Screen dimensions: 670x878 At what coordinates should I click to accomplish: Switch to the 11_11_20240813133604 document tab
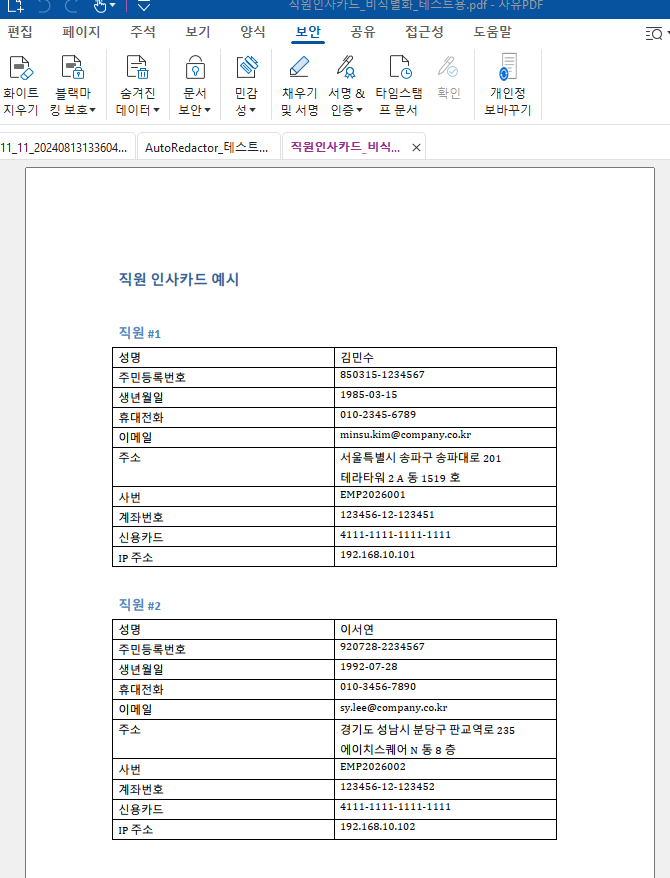click(67, 147)
